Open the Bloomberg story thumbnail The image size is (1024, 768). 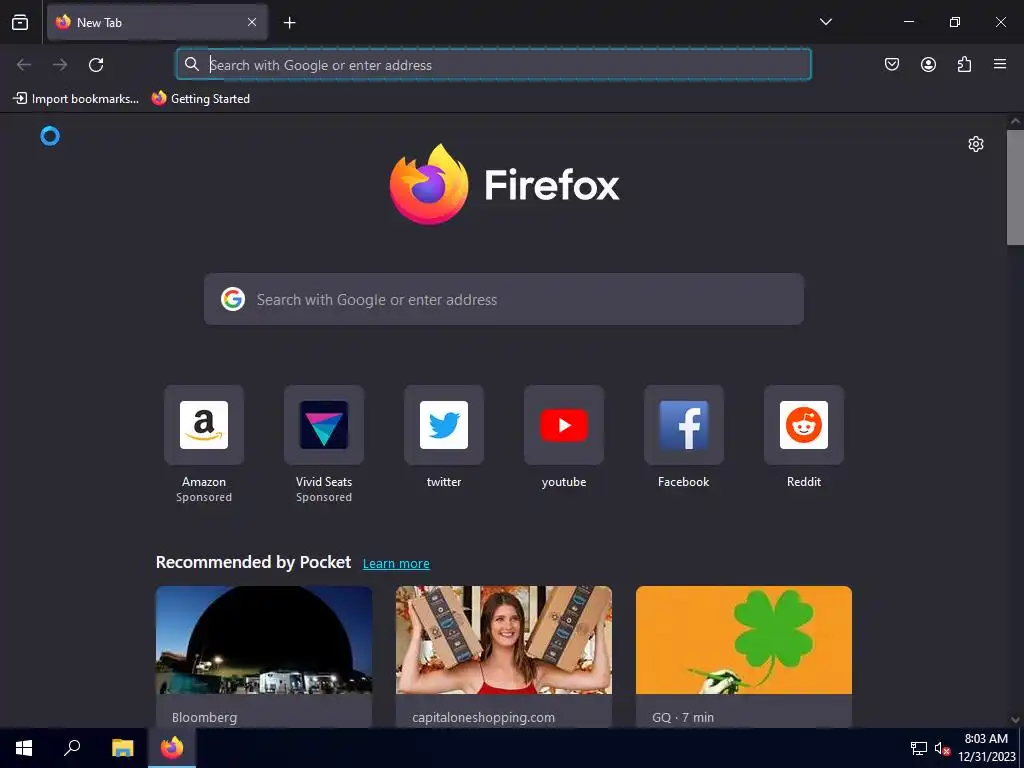[264, 640]
